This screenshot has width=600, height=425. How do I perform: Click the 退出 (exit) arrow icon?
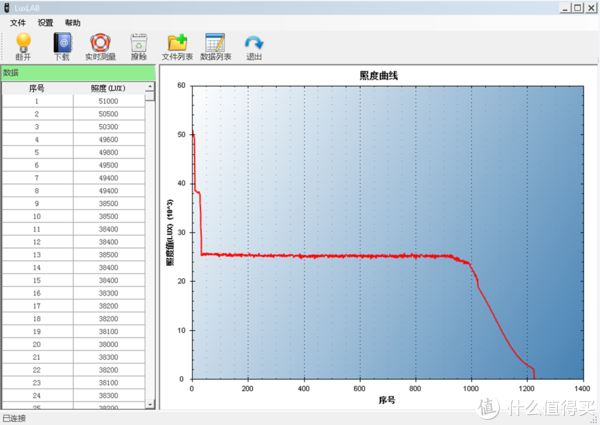254,42
